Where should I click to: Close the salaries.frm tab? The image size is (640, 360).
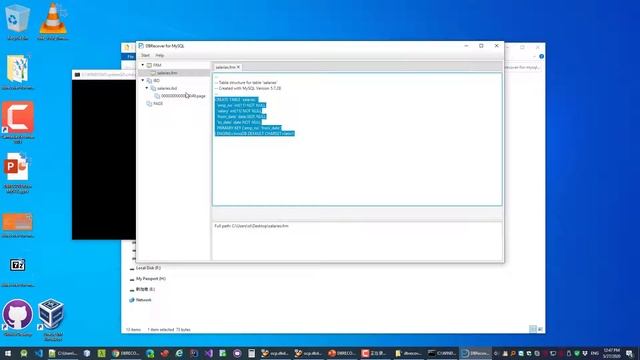238,67
